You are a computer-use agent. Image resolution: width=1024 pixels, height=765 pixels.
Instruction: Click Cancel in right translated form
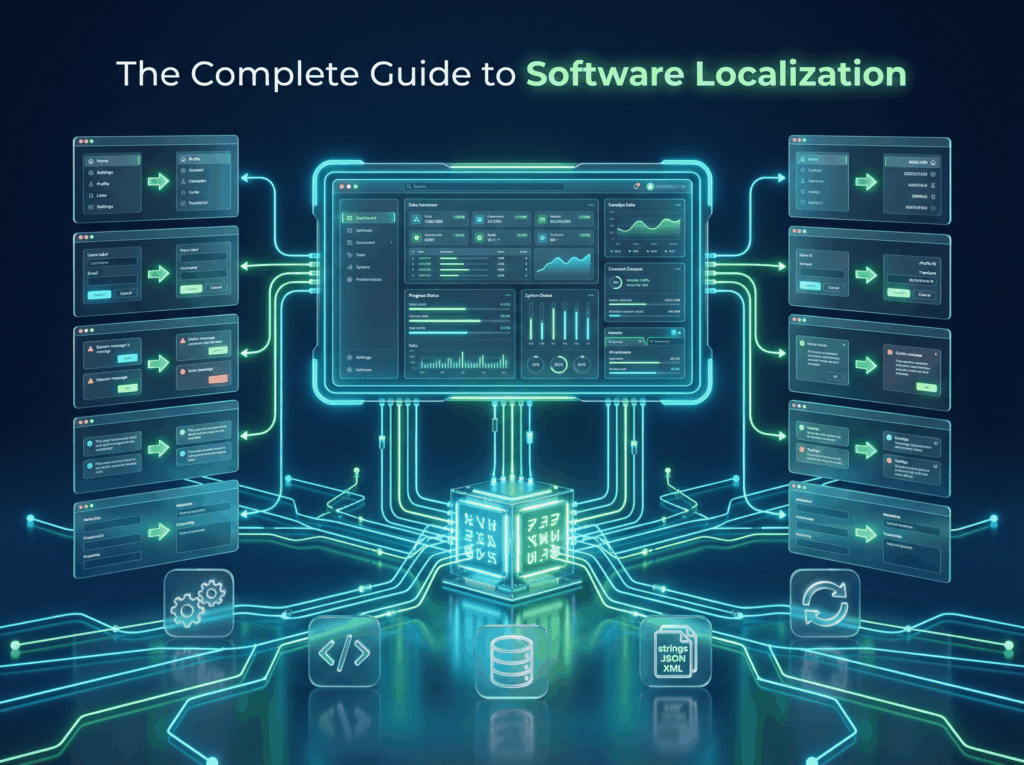point(925,295)
